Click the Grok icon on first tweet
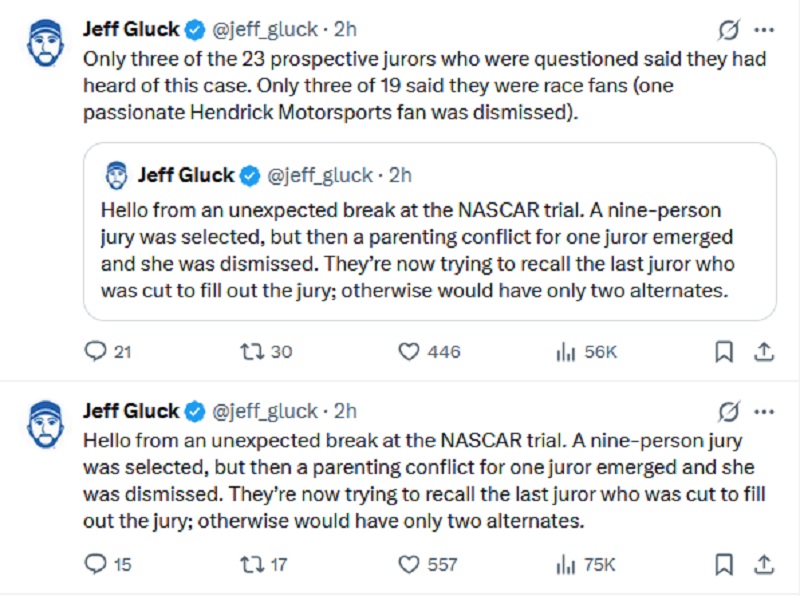800x596 pixels. pos(730,29)
